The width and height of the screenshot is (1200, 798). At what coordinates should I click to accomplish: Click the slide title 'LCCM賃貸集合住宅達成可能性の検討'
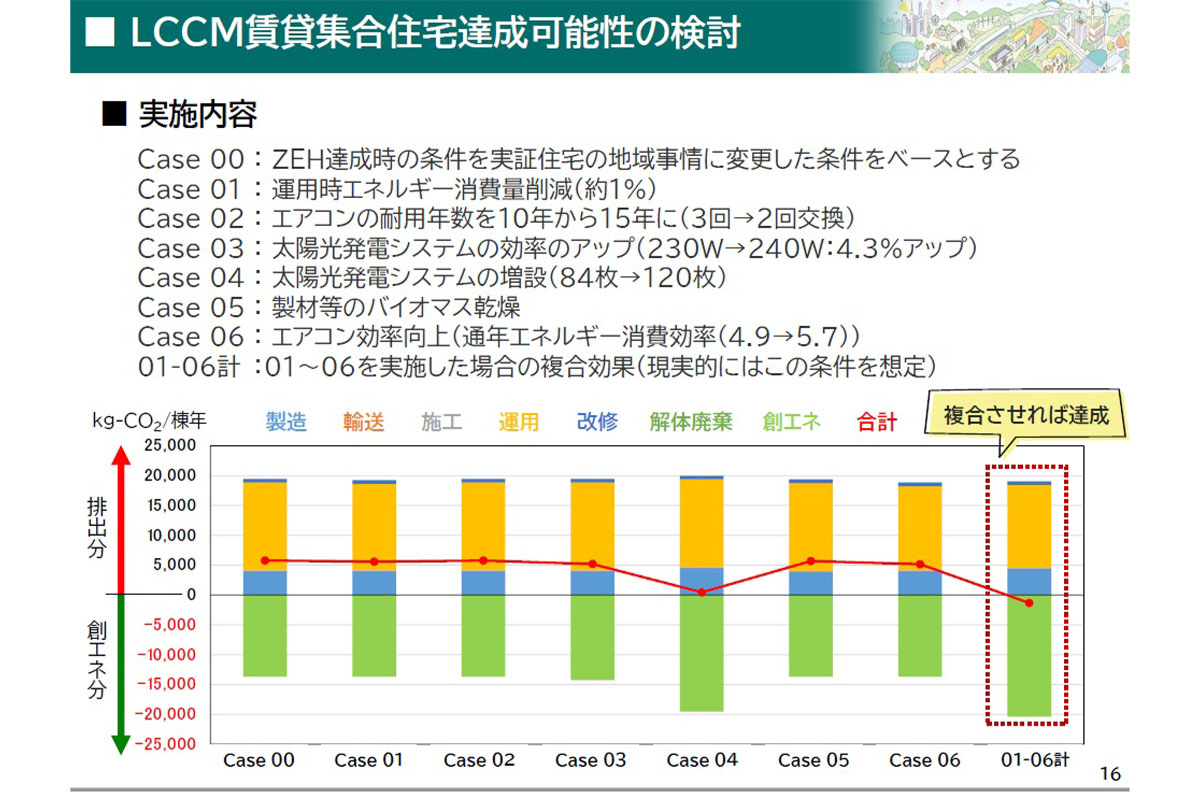pyautogui.click(x=436, y=32)
